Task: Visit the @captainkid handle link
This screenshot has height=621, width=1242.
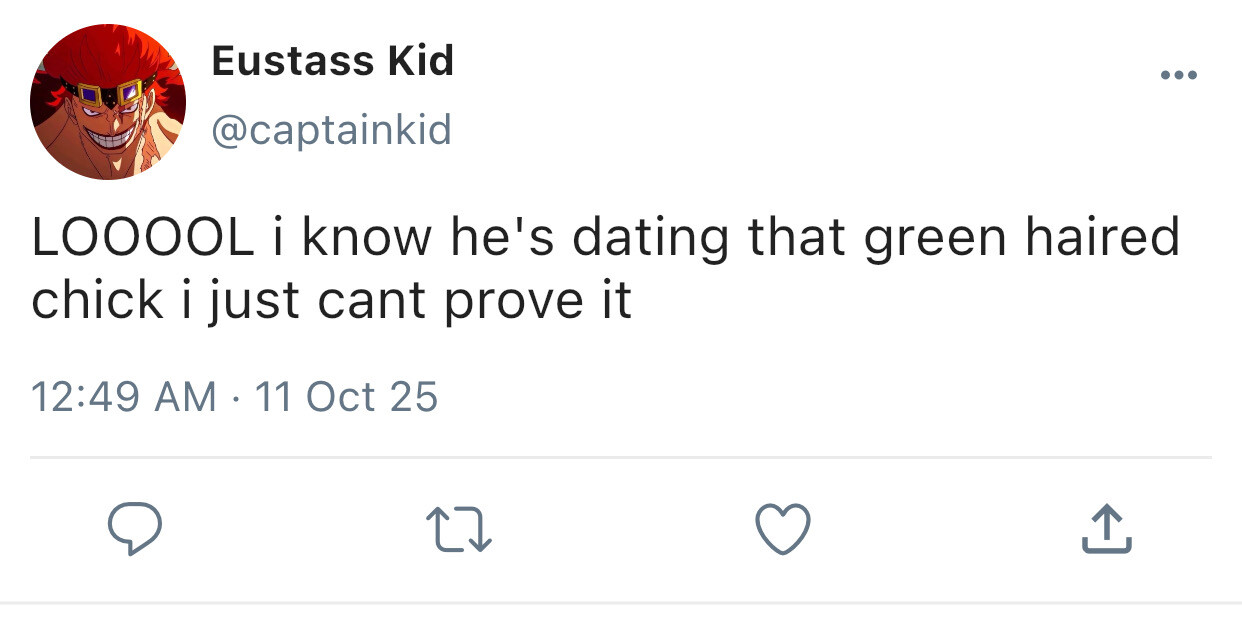Action: click(x=330, y=129)
